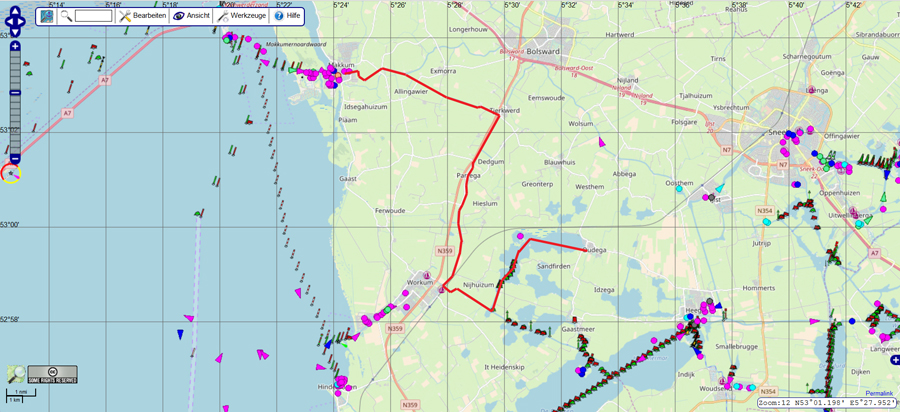Click the OpenStreetMap magnifier logo
Image resolution: width=900 pixels, height=412 pixels.
click(16, 374)
